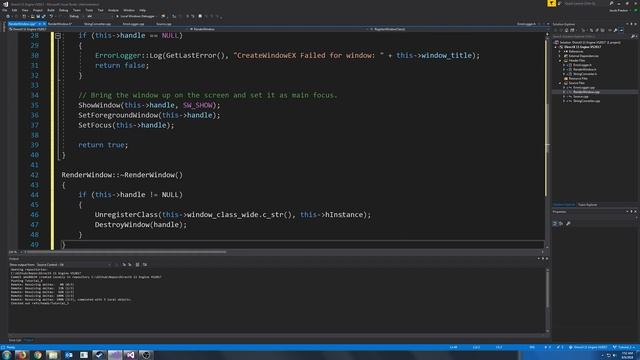
Task: Open Chrome from the taskbar
Action: click(x=38, y=355)
